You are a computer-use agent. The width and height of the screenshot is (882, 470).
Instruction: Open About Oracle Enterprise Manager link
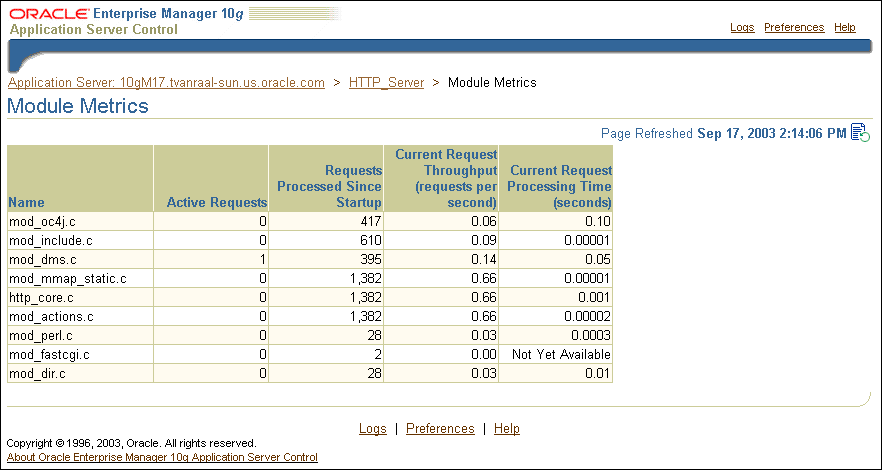pyautogui.click(x=162, y=457)
